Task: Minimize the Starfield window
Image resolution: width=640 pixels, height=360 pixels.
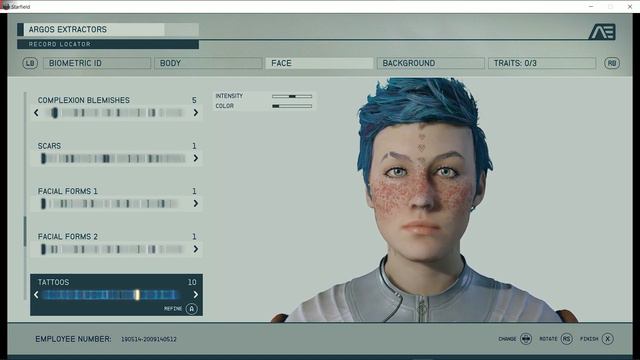Action: [x=591, y=7]
